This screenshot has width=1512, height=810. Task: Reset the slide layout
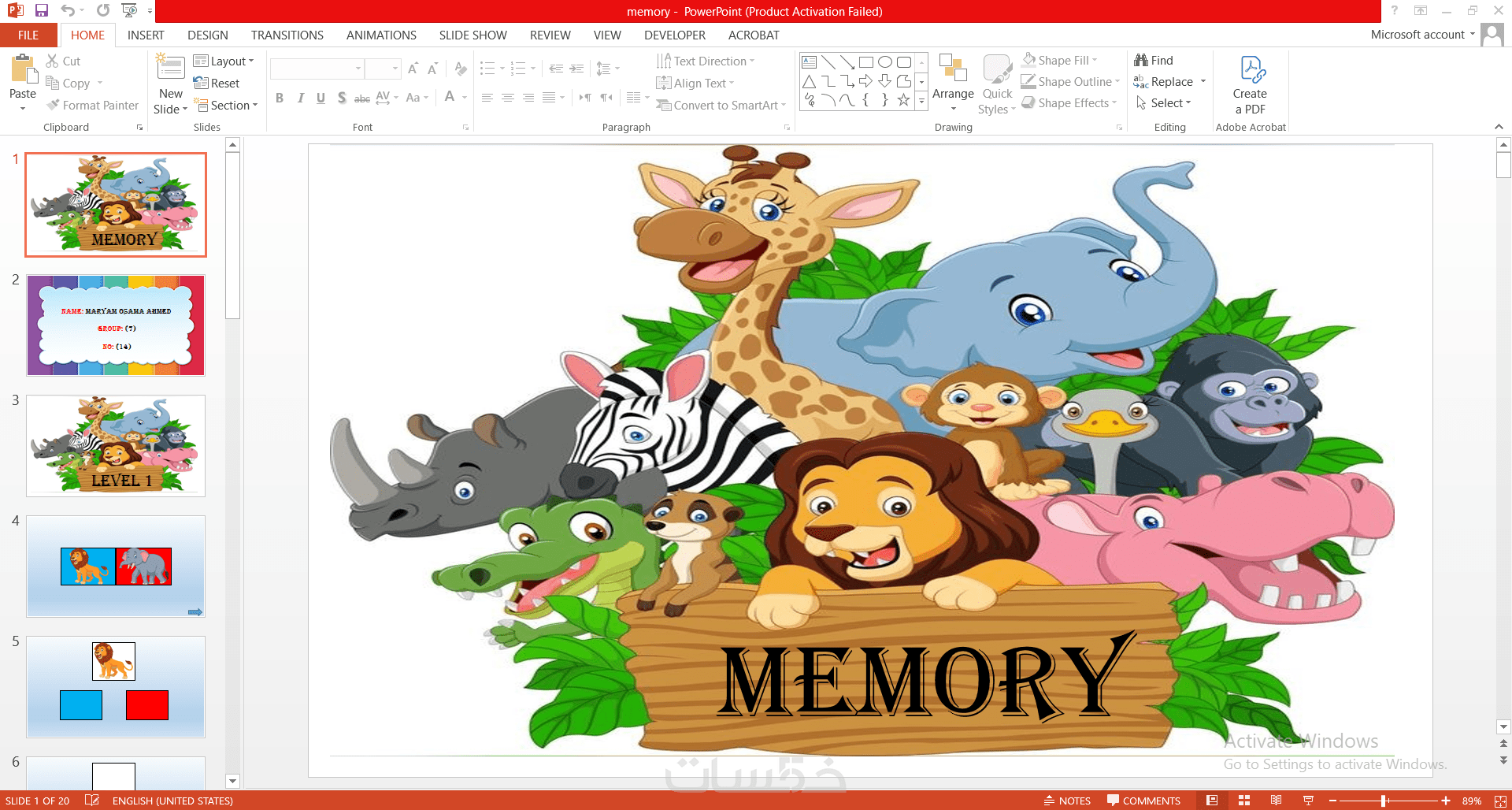pyautogui.click(x=217, y=84)
